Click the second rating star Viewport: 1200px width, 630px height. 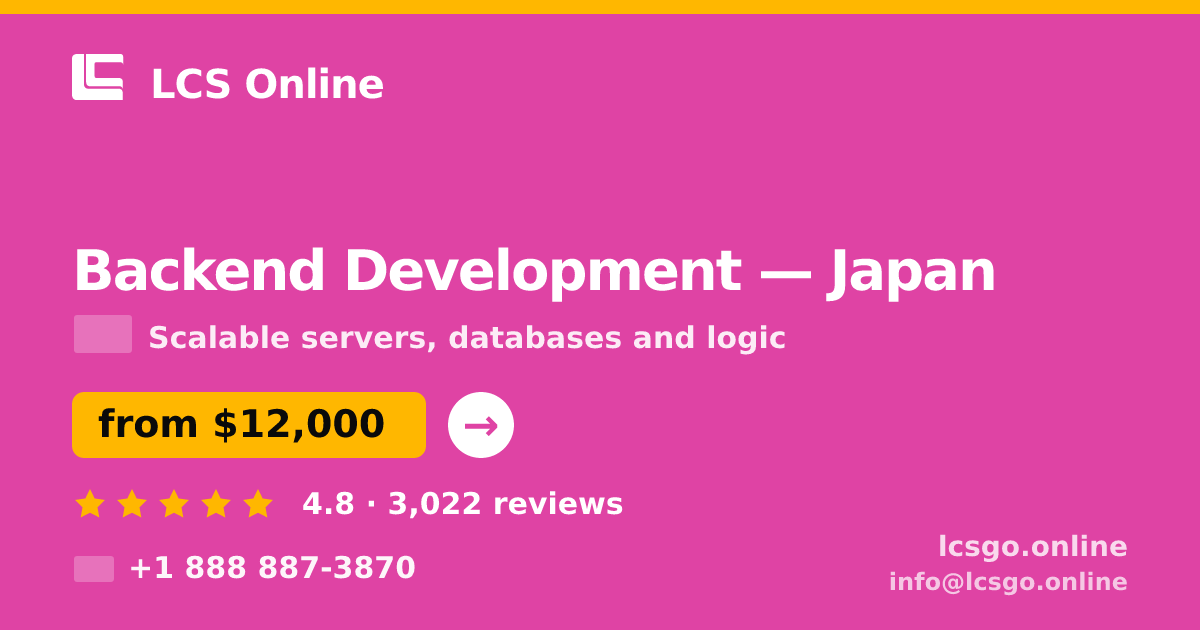coord(132,504)
